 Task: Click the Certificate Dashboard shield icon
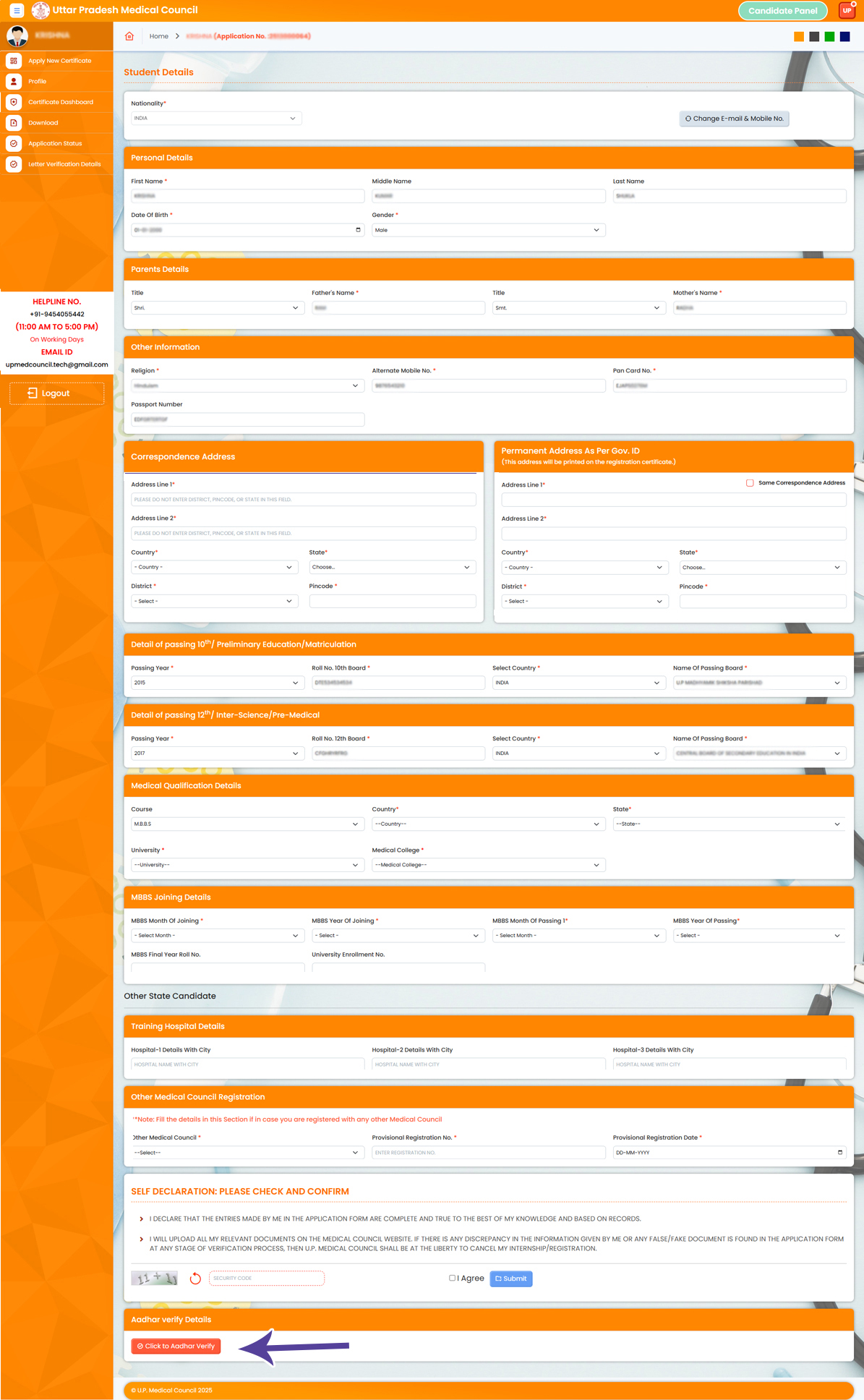(14, 102)
